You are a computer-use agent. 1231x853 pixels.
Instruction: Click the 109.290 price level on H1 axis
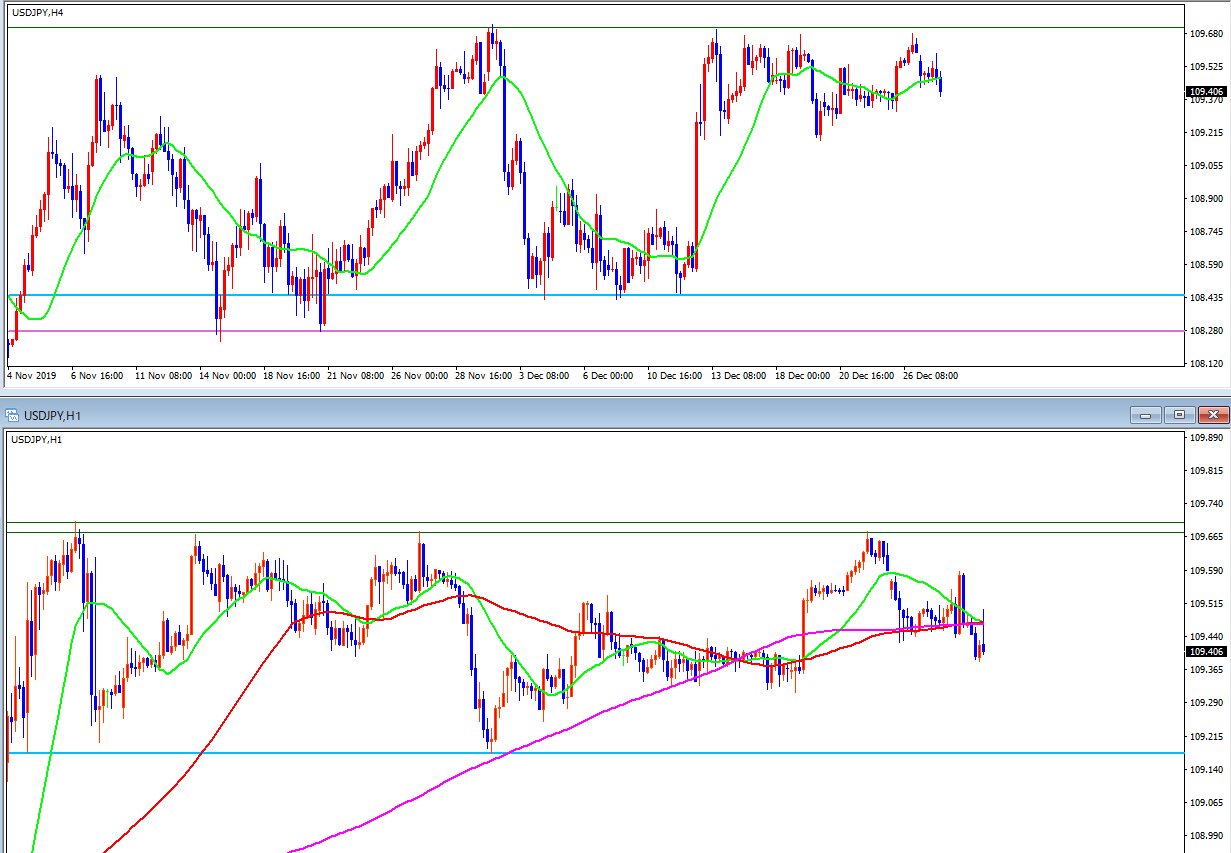click(1207, 702)
